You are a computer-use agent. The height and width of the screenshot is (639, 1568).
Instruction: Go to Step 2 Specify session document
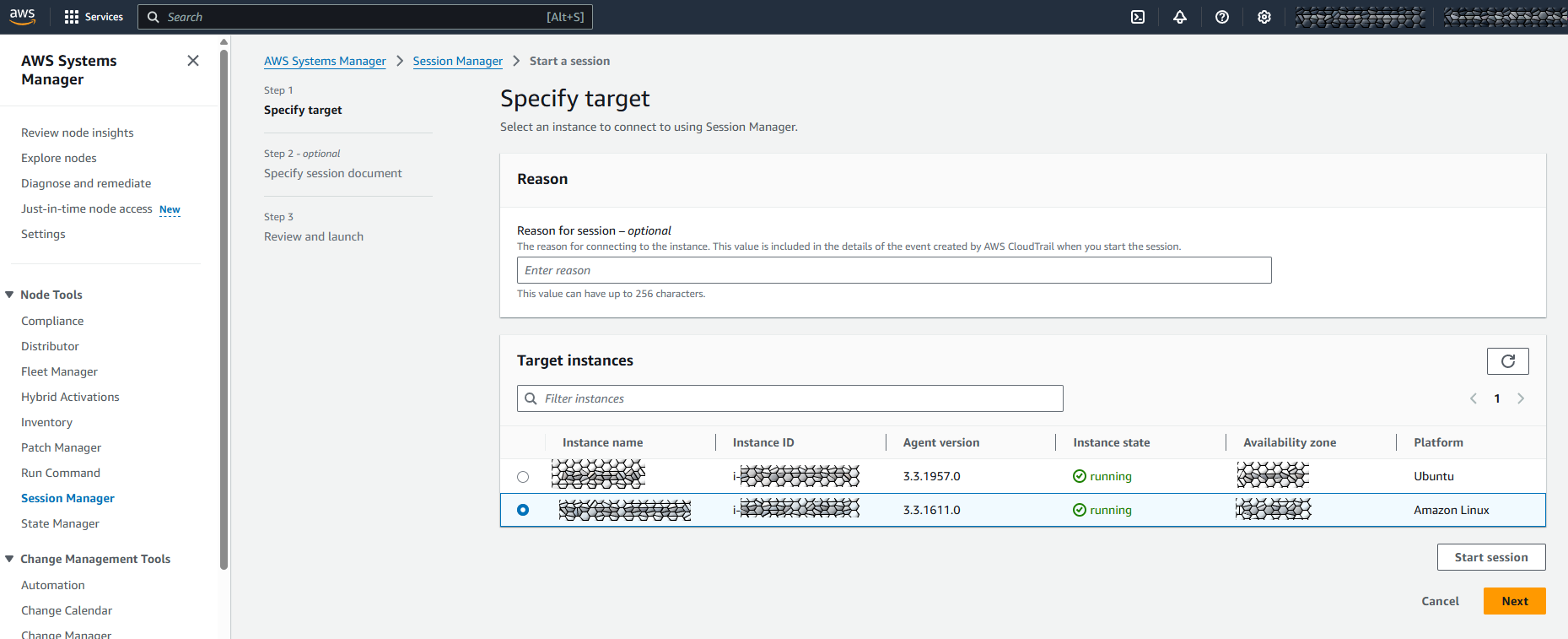(332, 173)
